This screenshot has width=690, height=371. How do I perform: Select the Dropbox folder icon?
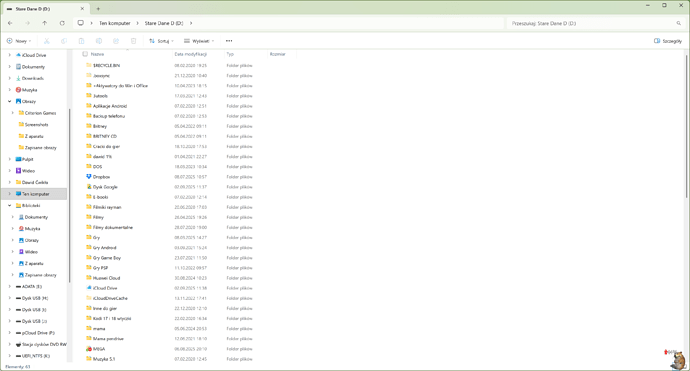[x=89, y=177]
